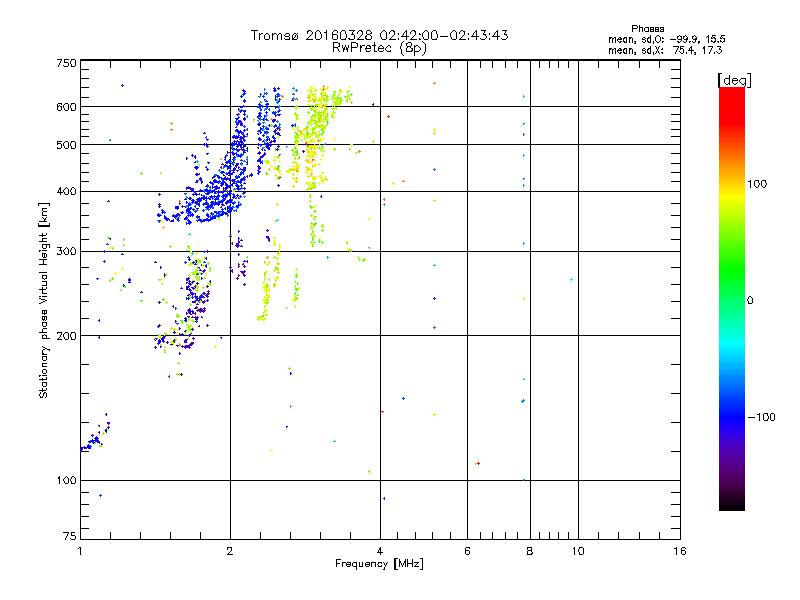Click the colorbar tick label '-100'
The image size is (800, 600).
point(761,417)
